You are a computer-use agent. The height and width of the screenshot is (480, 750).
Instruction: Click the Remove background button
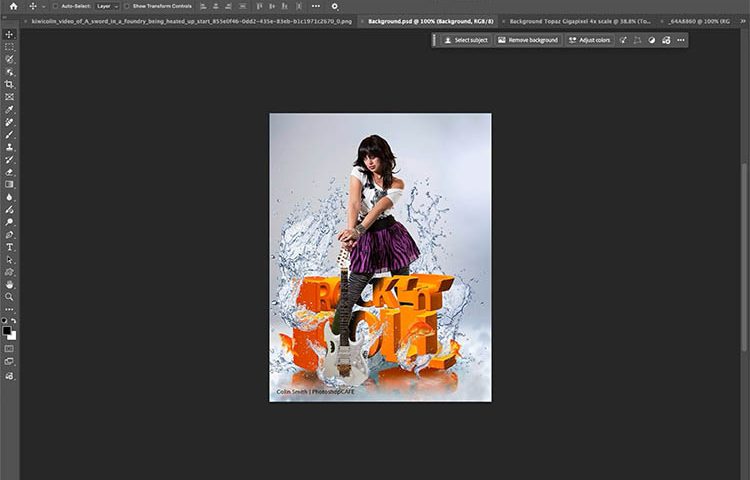pos(528,40)
